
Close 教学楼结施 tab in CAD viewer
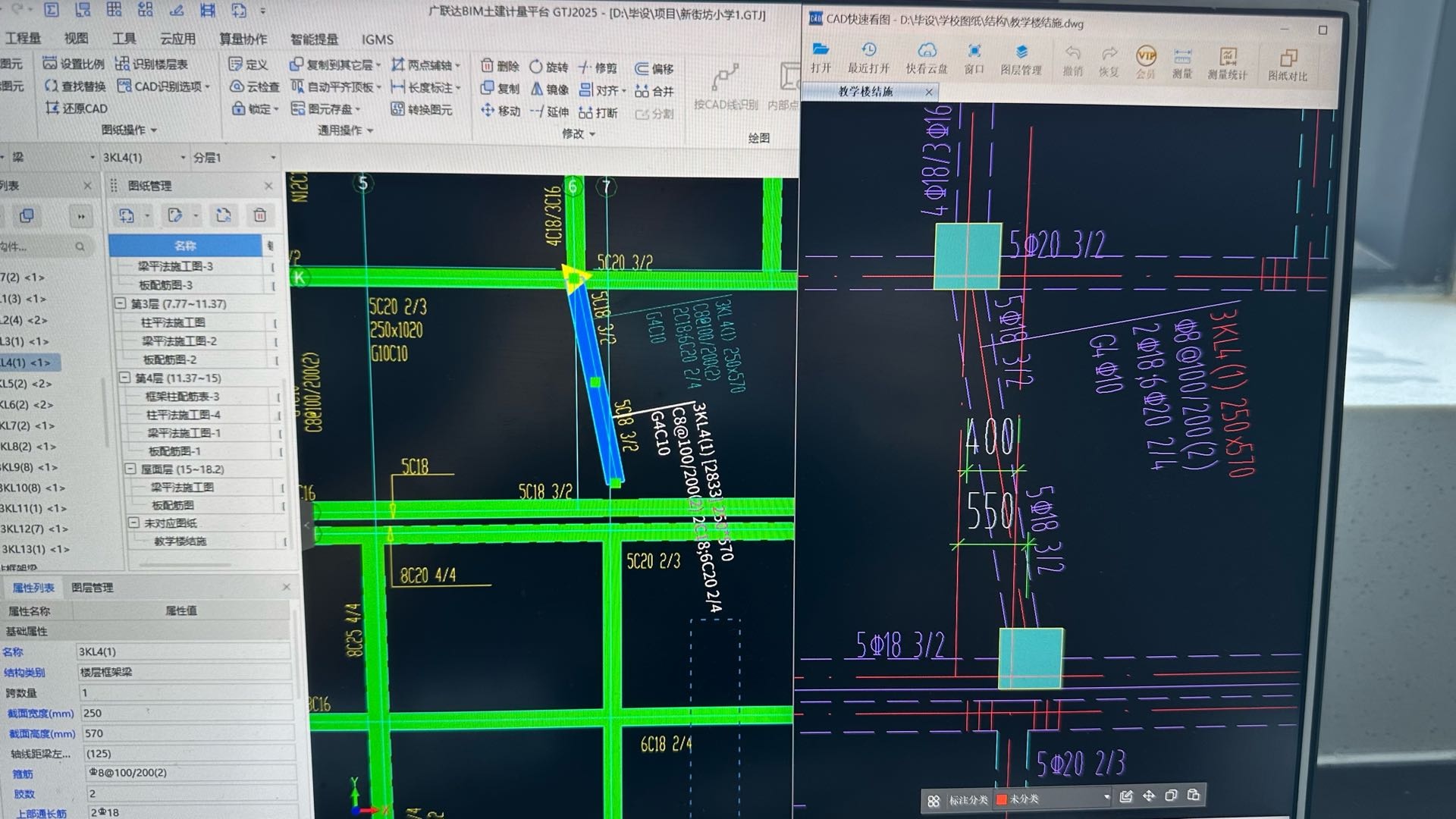click(x=929, y=92)
